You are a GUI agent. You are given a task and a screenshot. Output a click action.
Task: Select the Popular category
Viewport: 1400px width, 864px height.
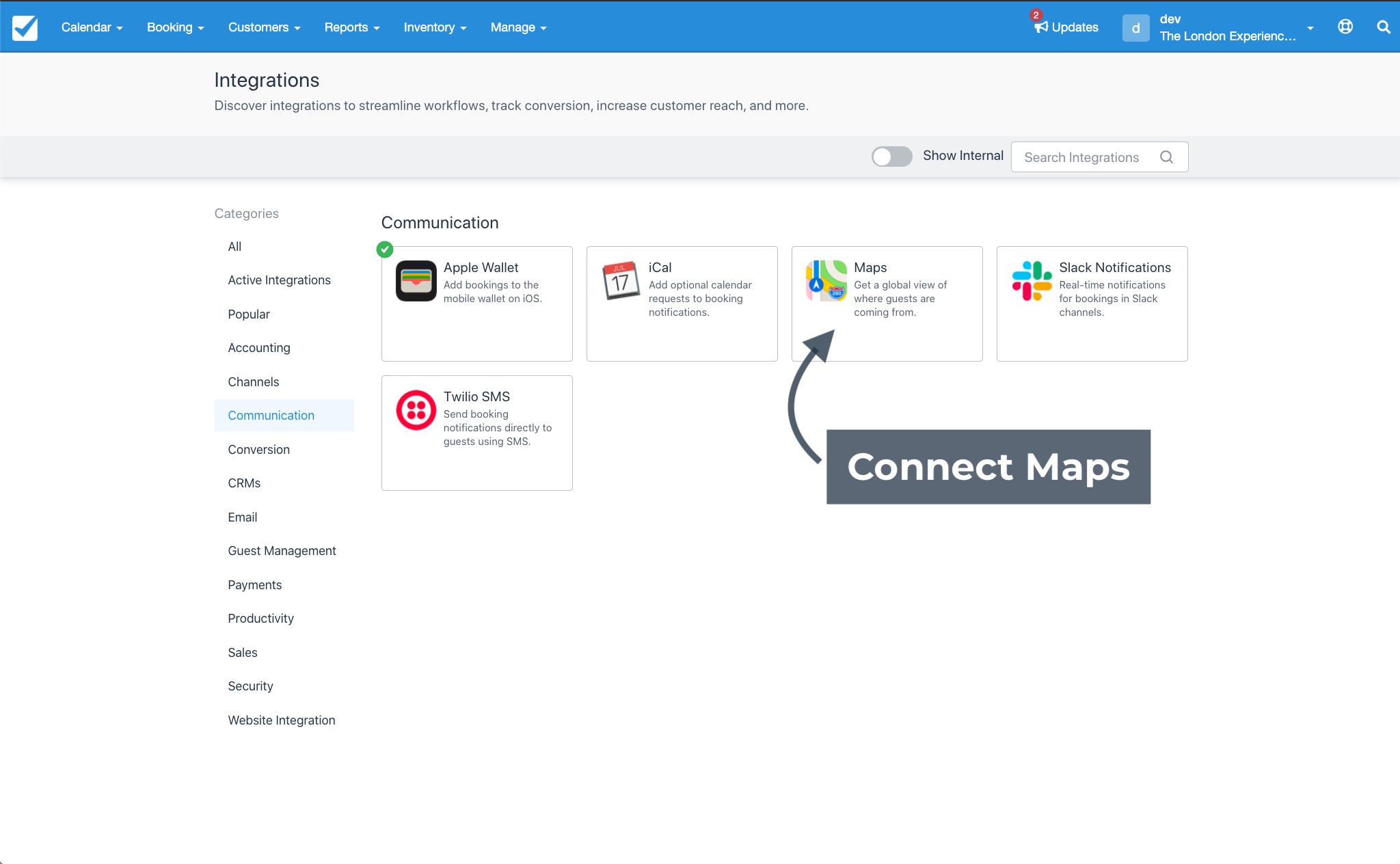pos(249,314)
